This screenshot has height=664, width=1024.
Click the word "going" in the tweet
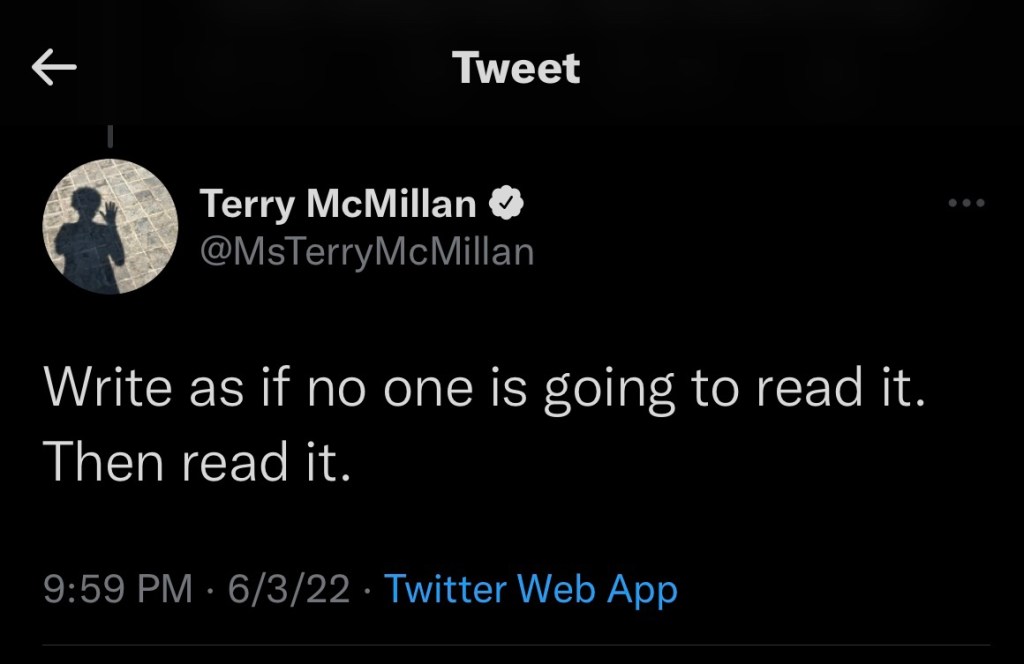[609, 388]
